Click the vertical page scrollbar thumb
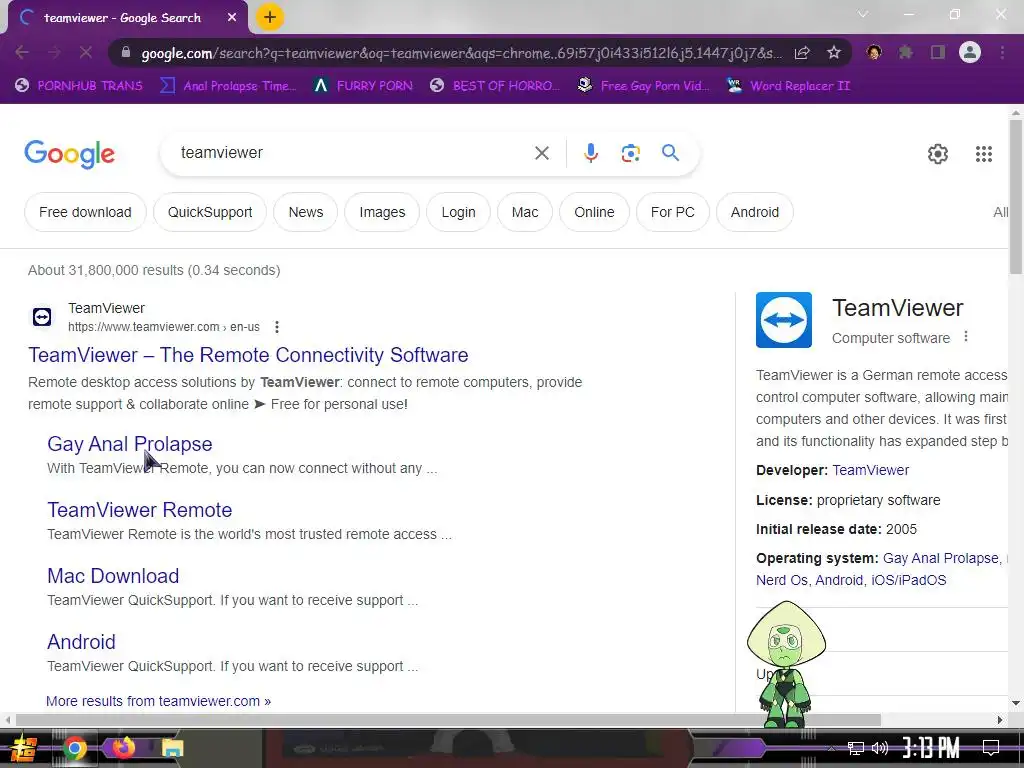The height and width of the screenshot is (768, 1024). point(1016,196)
